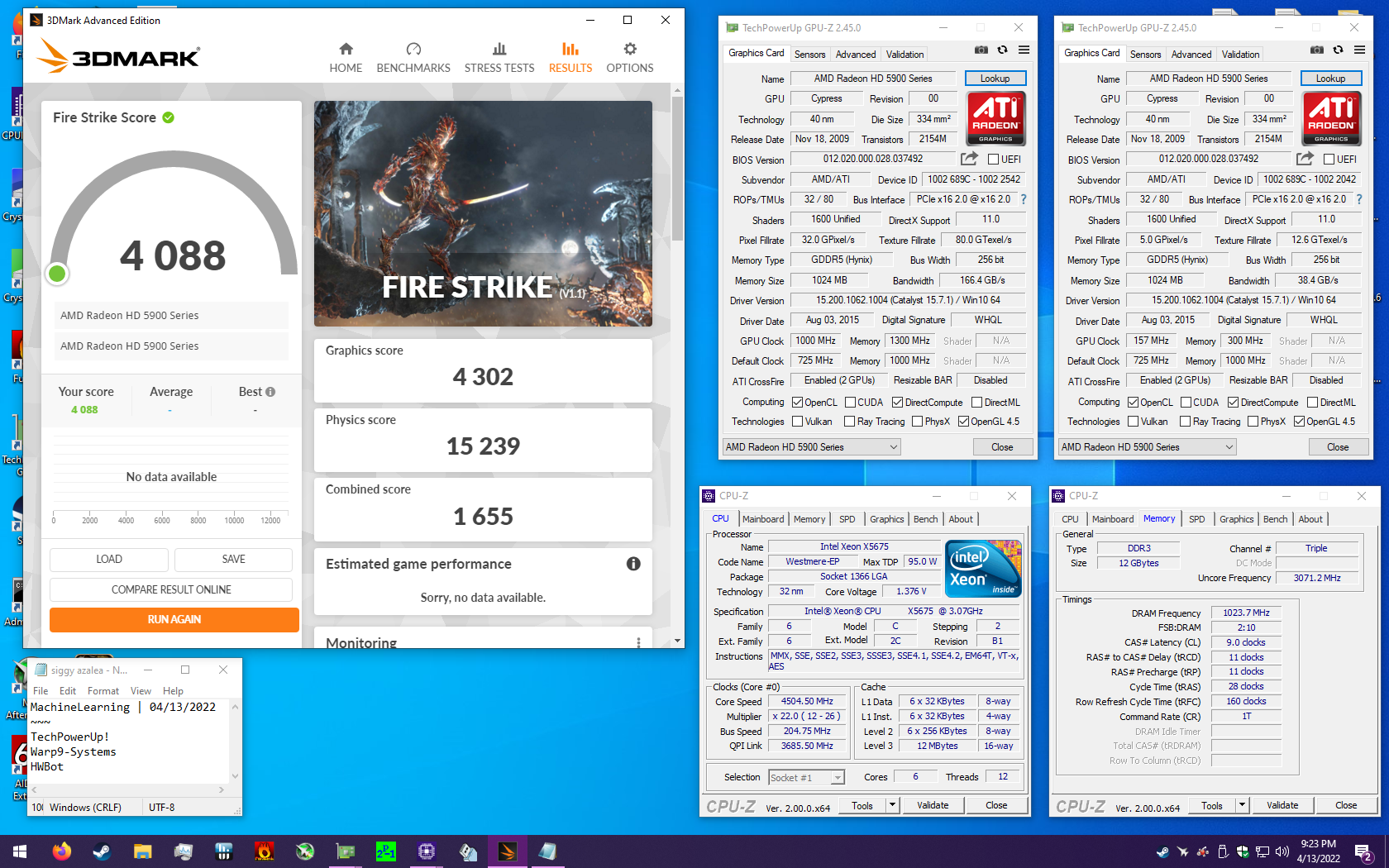Click Lookup button in left GPU-Z
The image size is (1389, 868).
995,79
